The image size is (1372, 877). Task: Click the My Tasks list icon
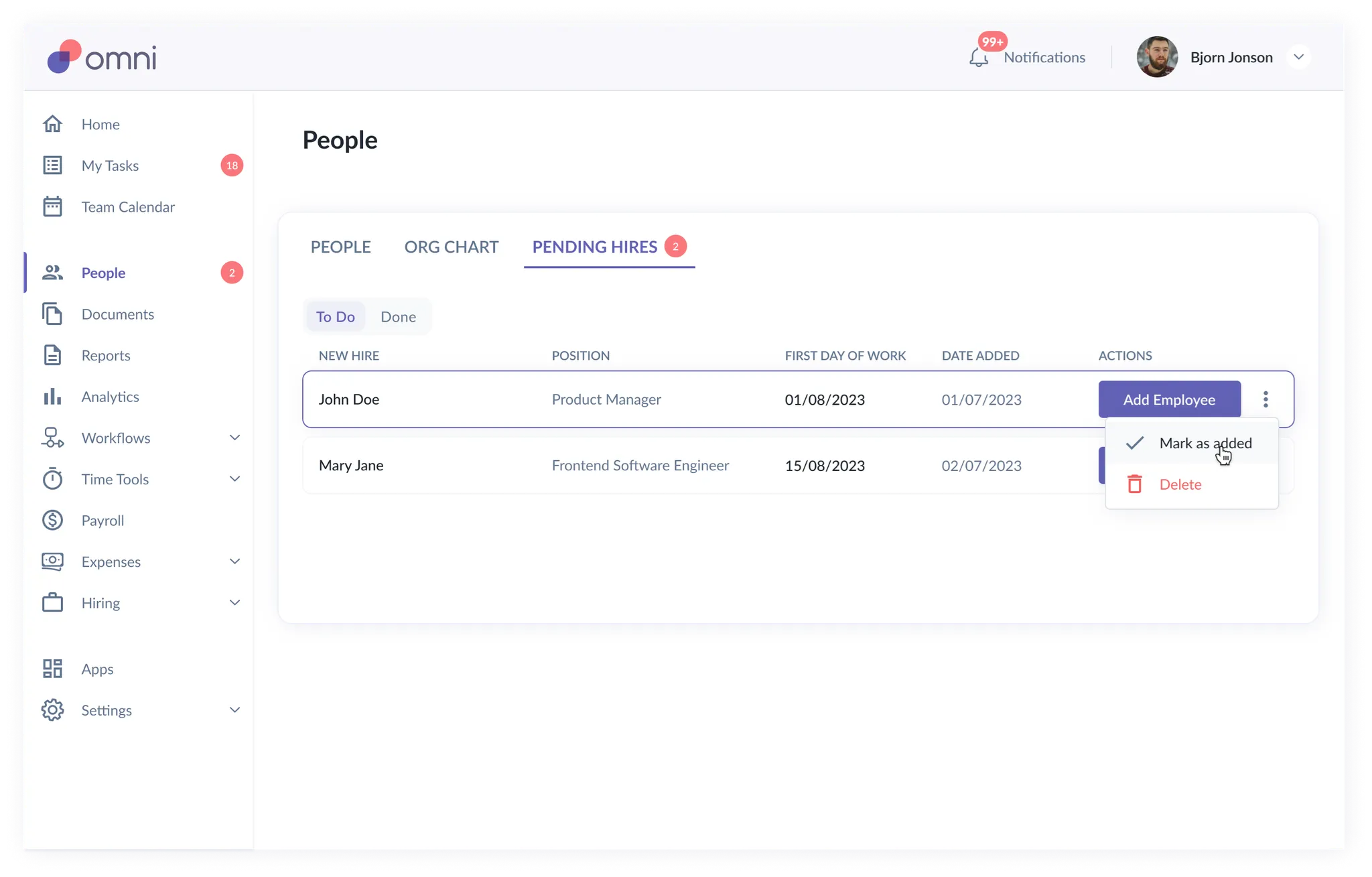[x=52, y=165]
